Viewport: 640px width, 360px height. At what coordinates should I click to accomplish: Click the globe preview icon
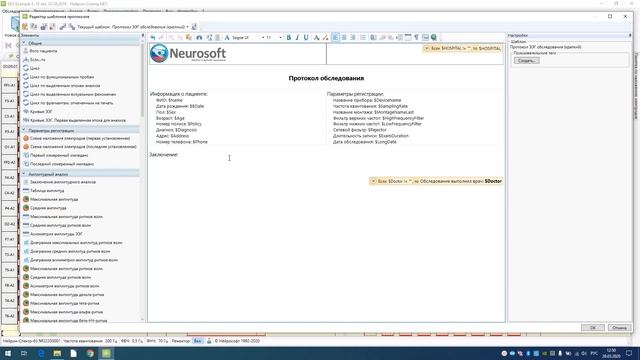click(434, 38)
